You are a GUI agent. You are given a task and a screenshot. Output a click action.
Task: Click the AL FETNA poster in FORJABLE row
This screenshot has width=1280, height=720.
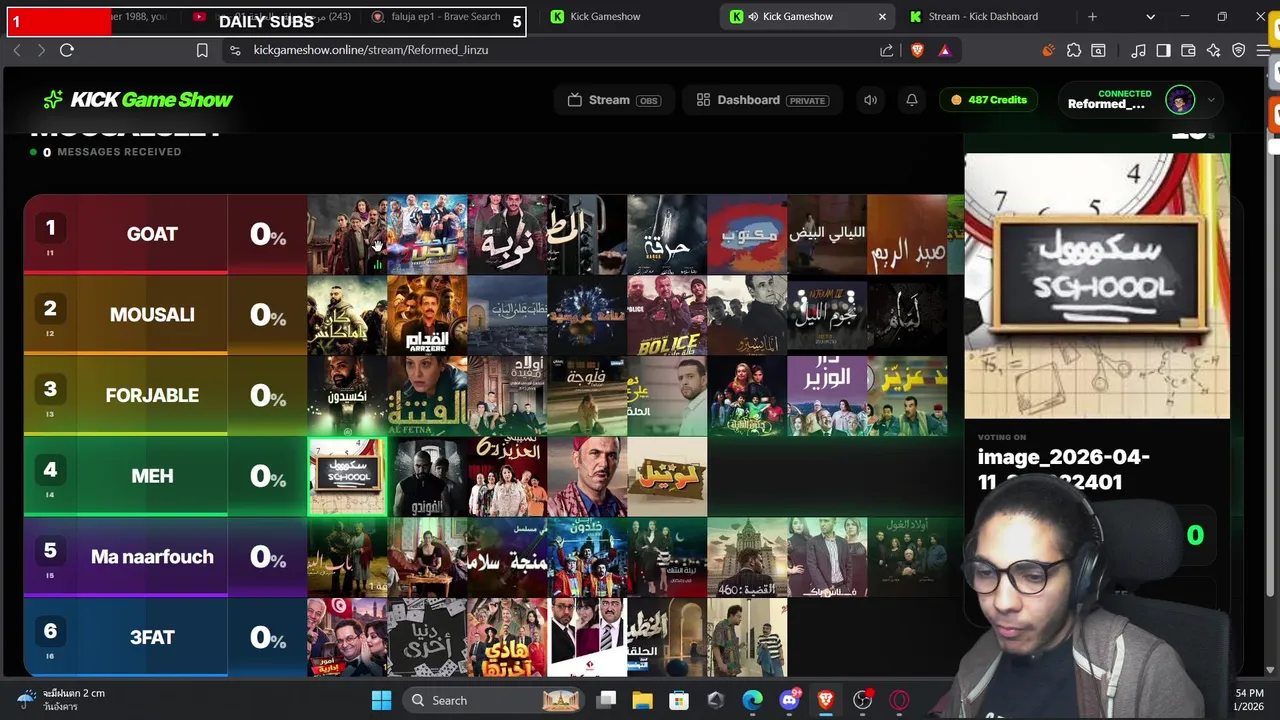click(427, 396)
